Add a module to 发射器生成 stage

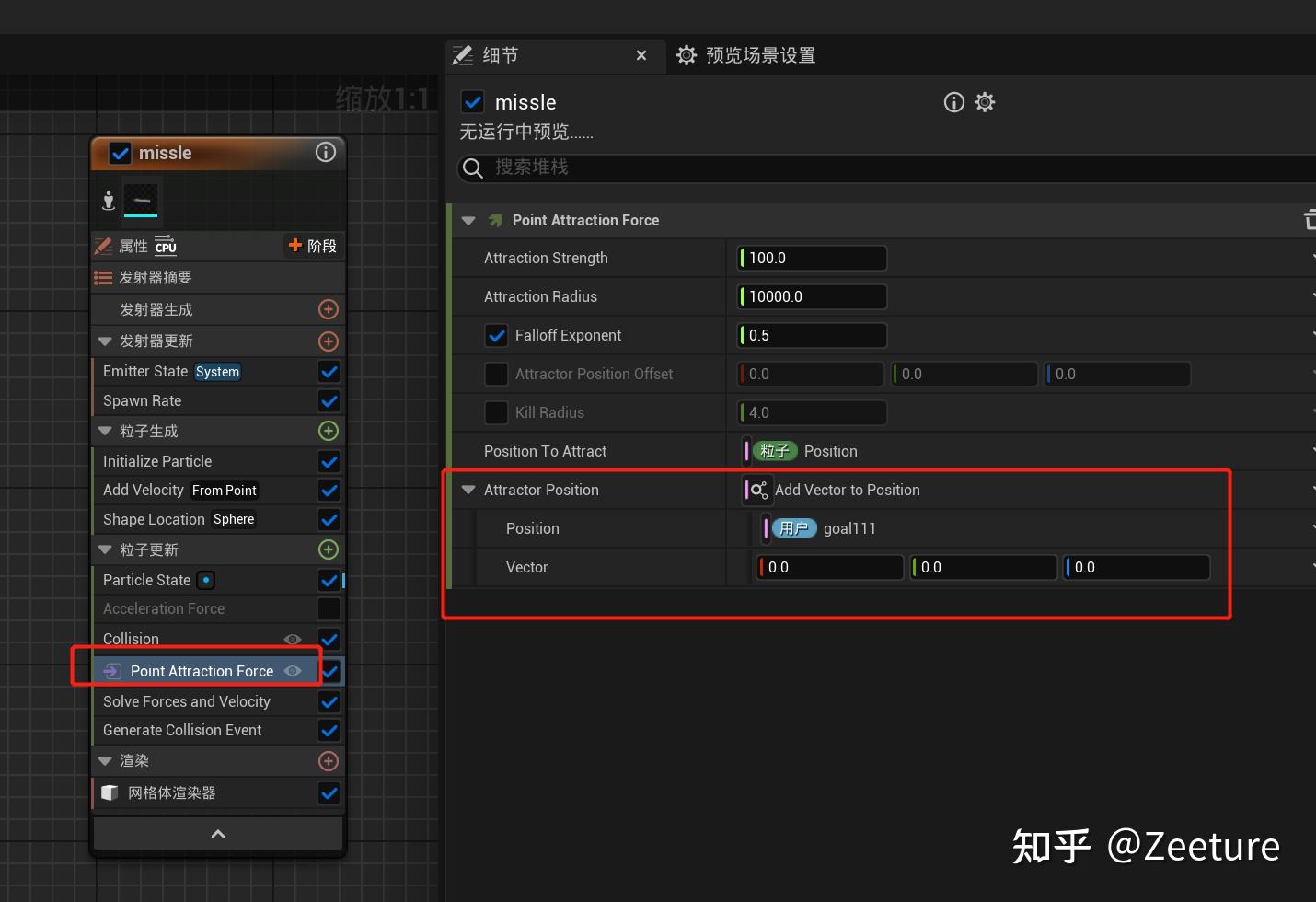coord(329,309)
